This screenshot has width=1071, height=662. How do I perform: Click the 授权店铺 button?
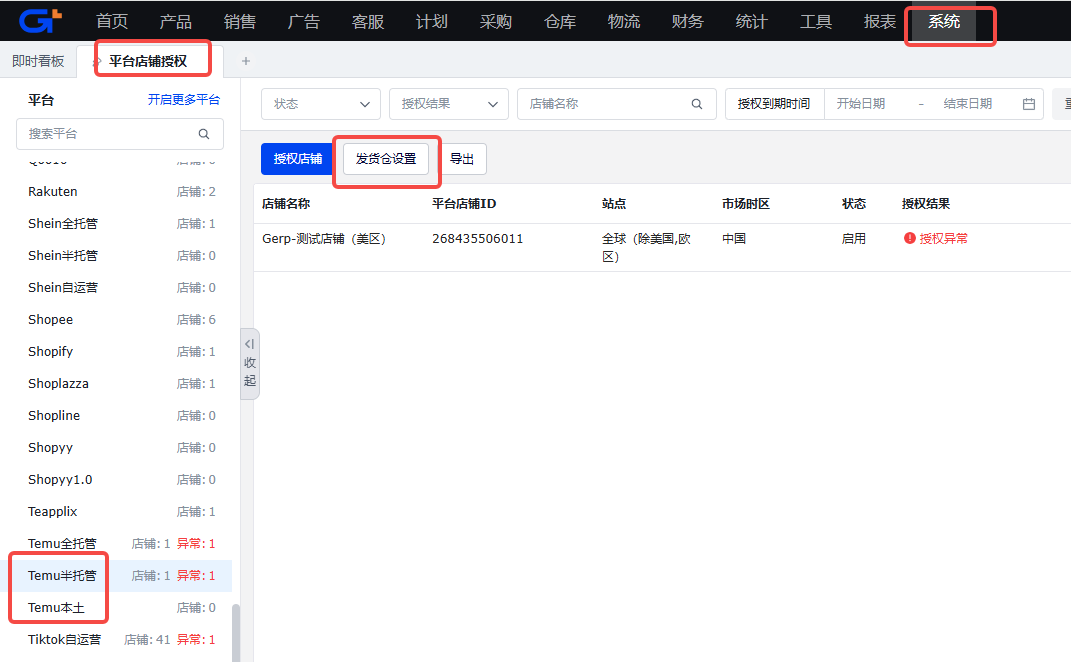(298, 159)
